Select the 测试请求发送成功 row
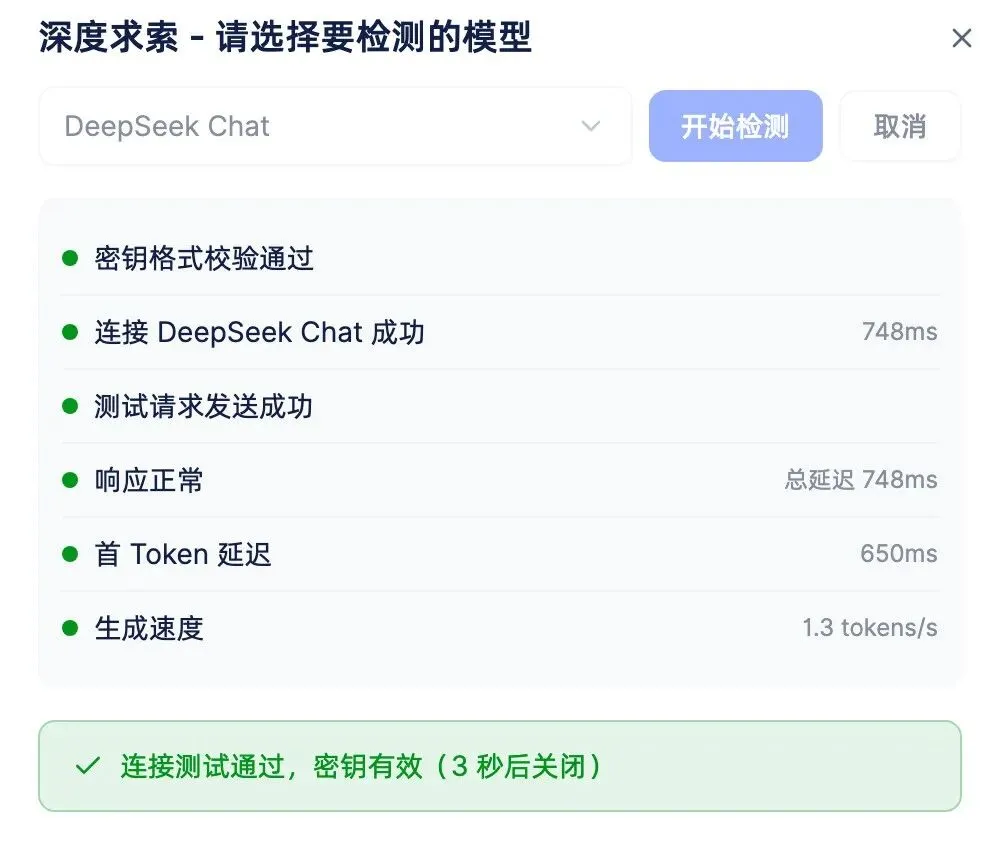 [x=500, y=406]
